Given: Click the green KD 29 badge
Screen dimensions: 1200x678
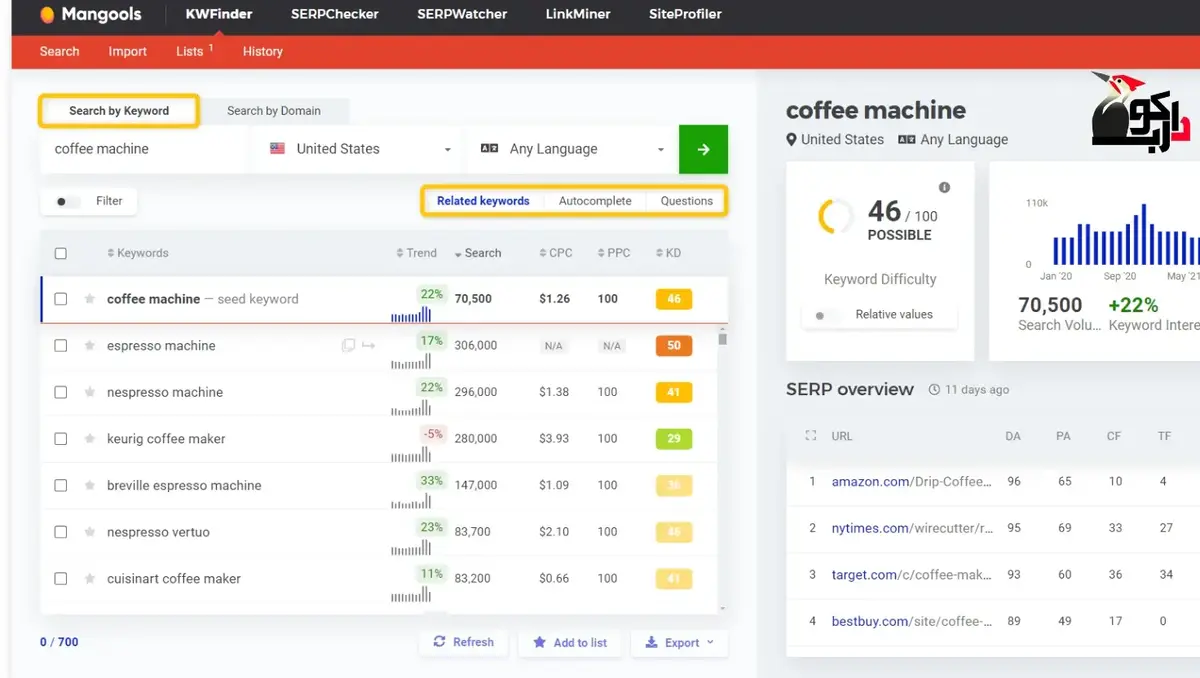Looking at the screenshot, I should click(674, 439).
